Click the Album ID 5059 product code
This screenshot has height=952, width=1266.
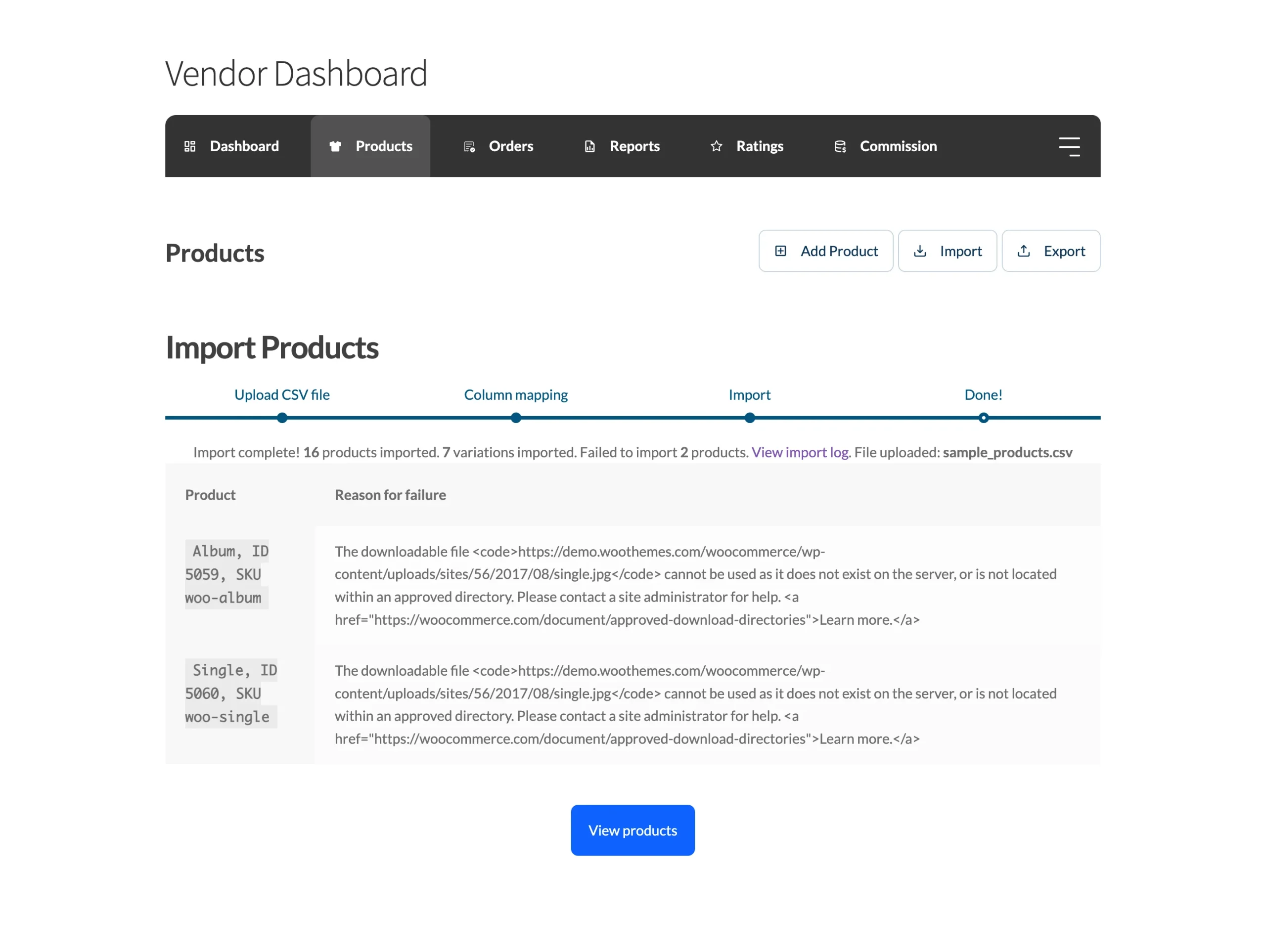pyautogui.click(x=226, y=574)
